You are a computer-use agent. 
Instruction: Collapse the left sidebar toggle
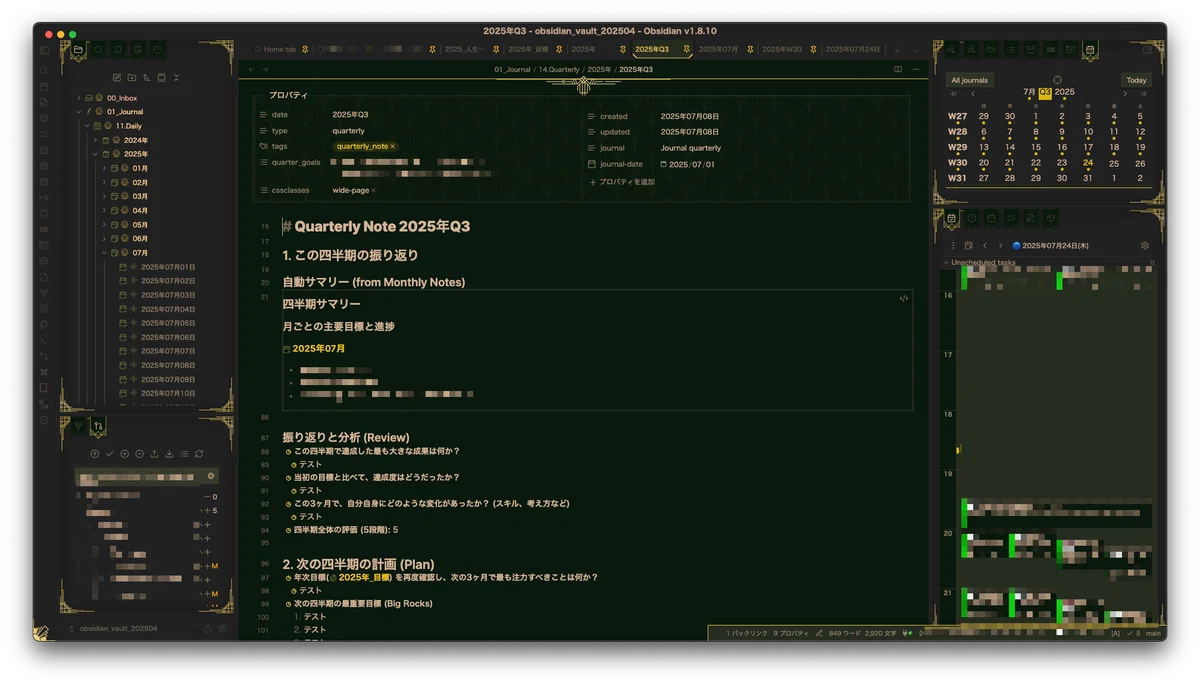point(44,49)
